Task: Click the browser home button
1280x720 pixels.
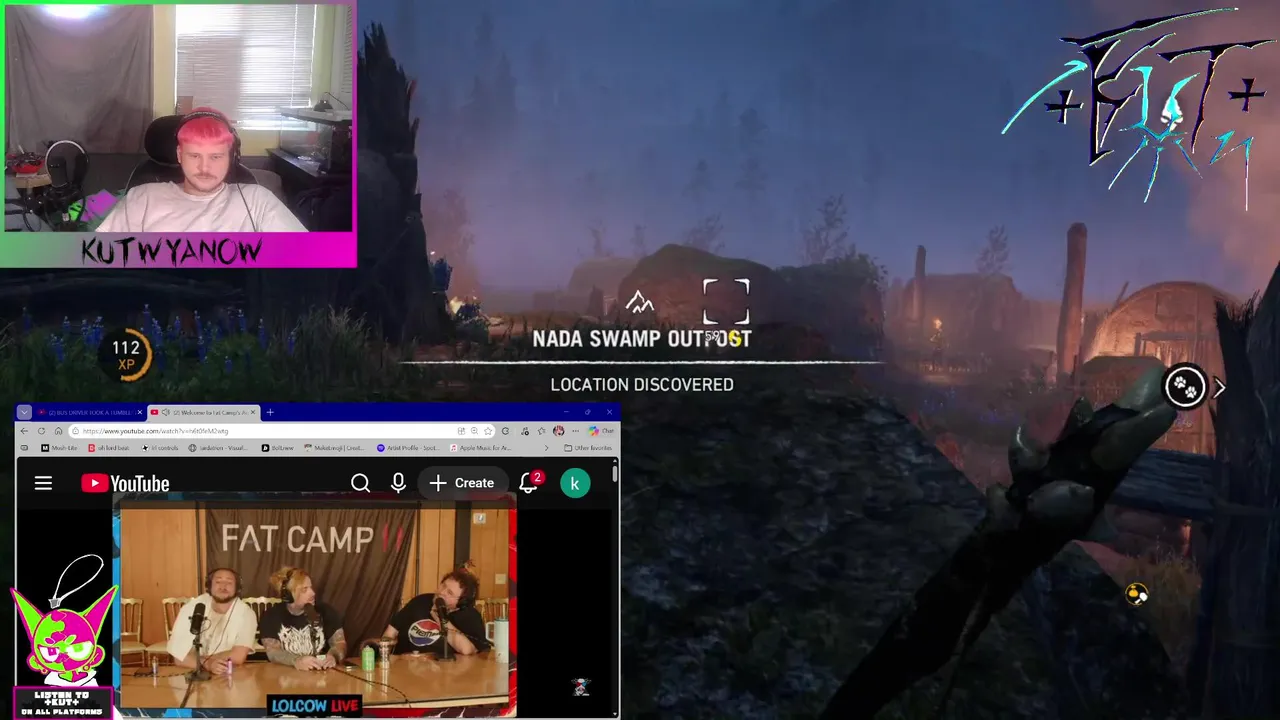Action: click(58, 431)
